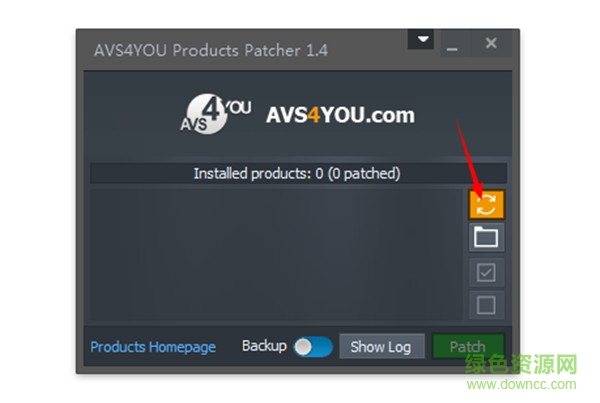The height and width of the screenshot is (403, 600).
Task: Open the Products Homepage link
Action: point(153,347)
